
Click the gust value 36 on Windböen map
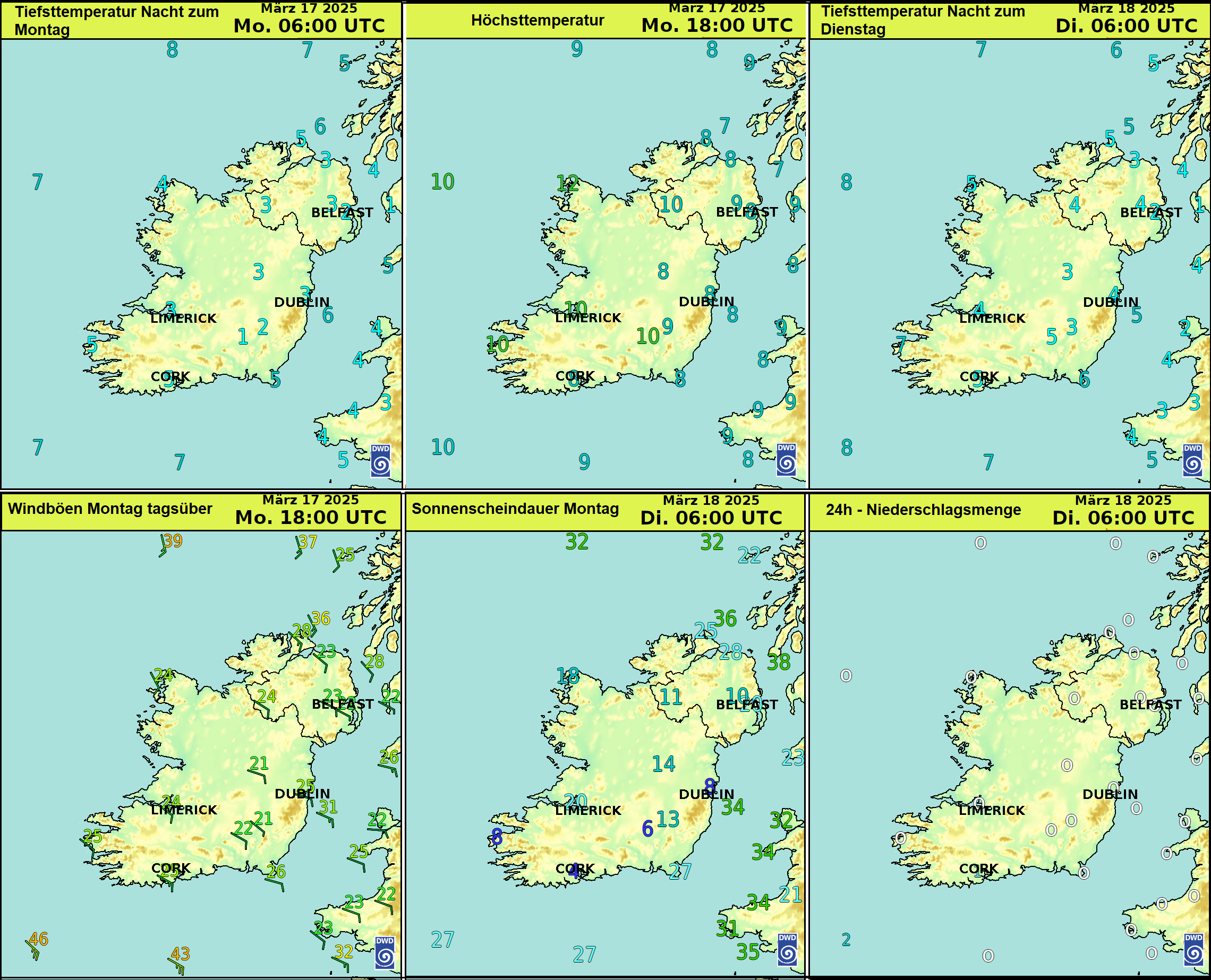320,618
